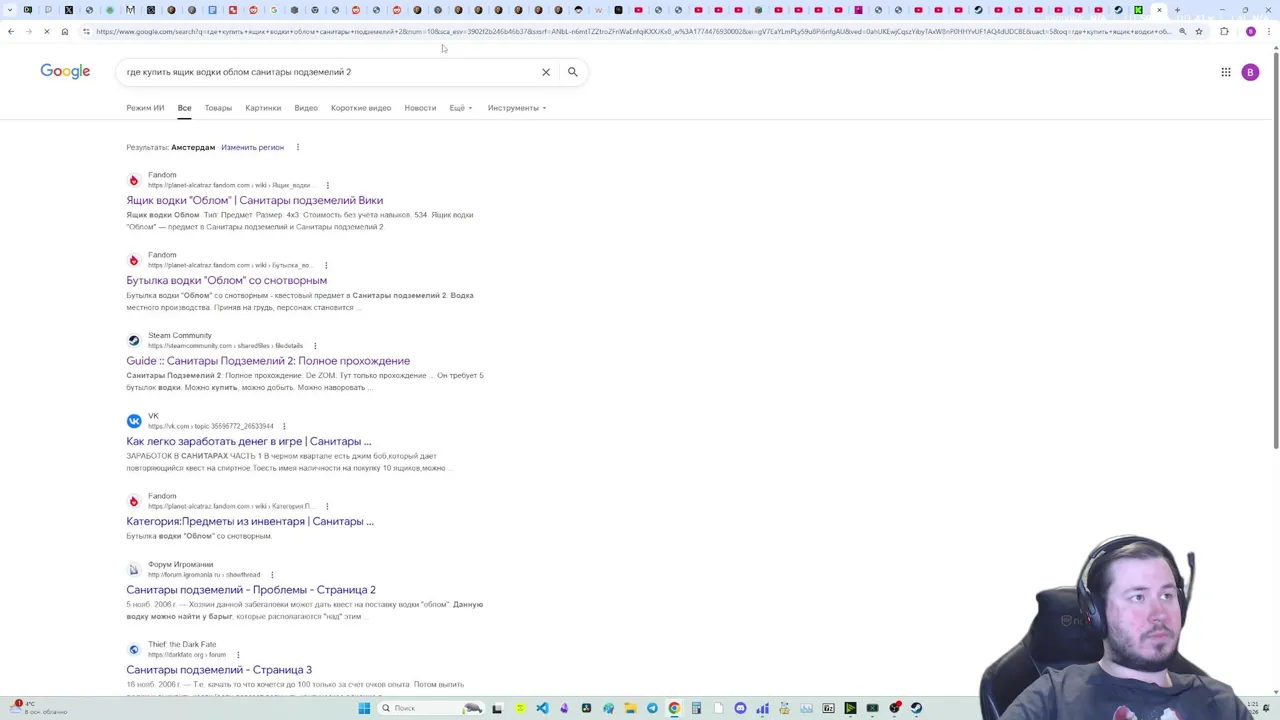
Task: Open more options for Категория:Предметы result
Action: pyautogui.click(x=327, y=506)
